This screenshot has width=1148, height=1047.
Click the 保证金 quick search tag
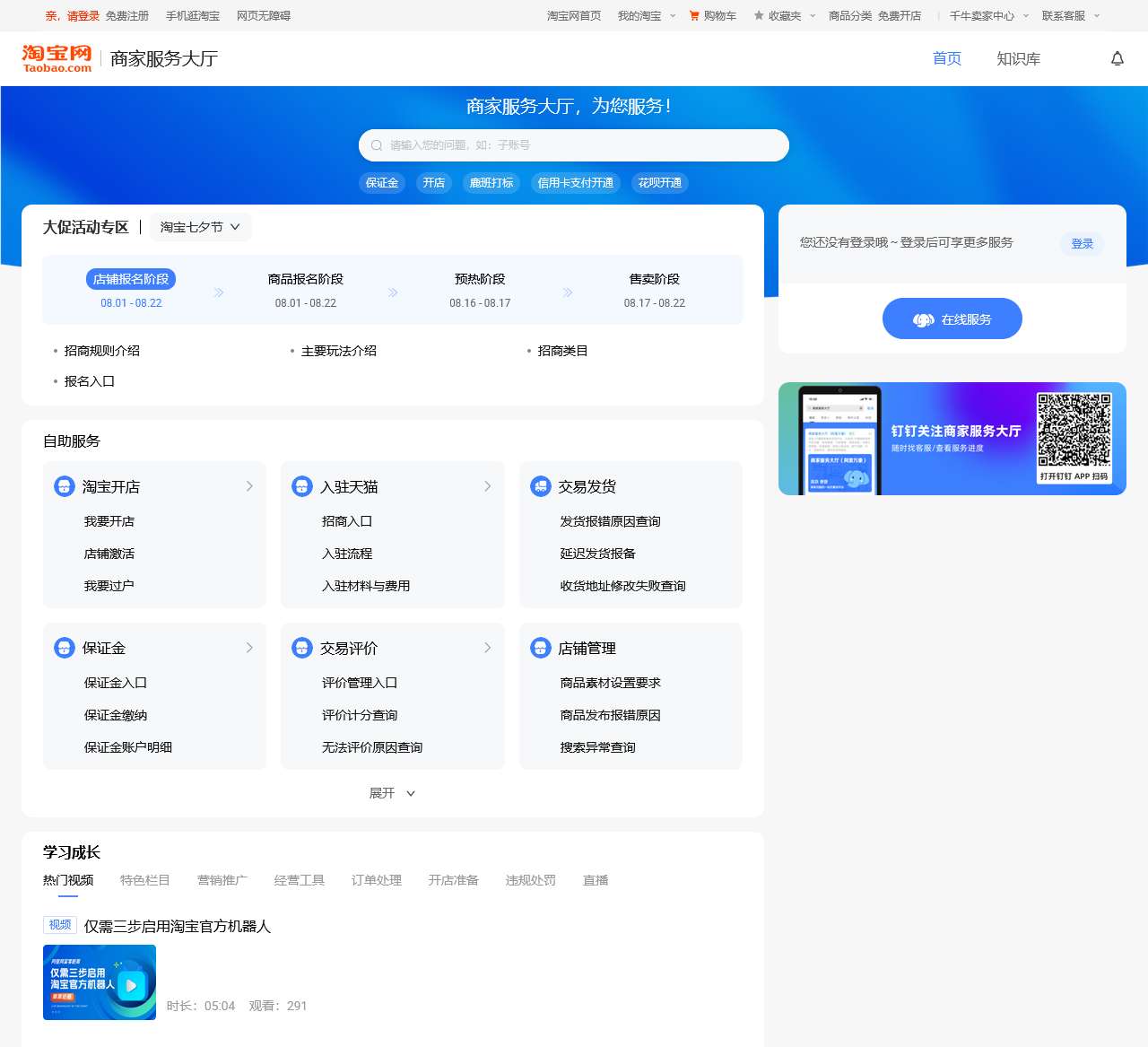(x=382, y=182)
